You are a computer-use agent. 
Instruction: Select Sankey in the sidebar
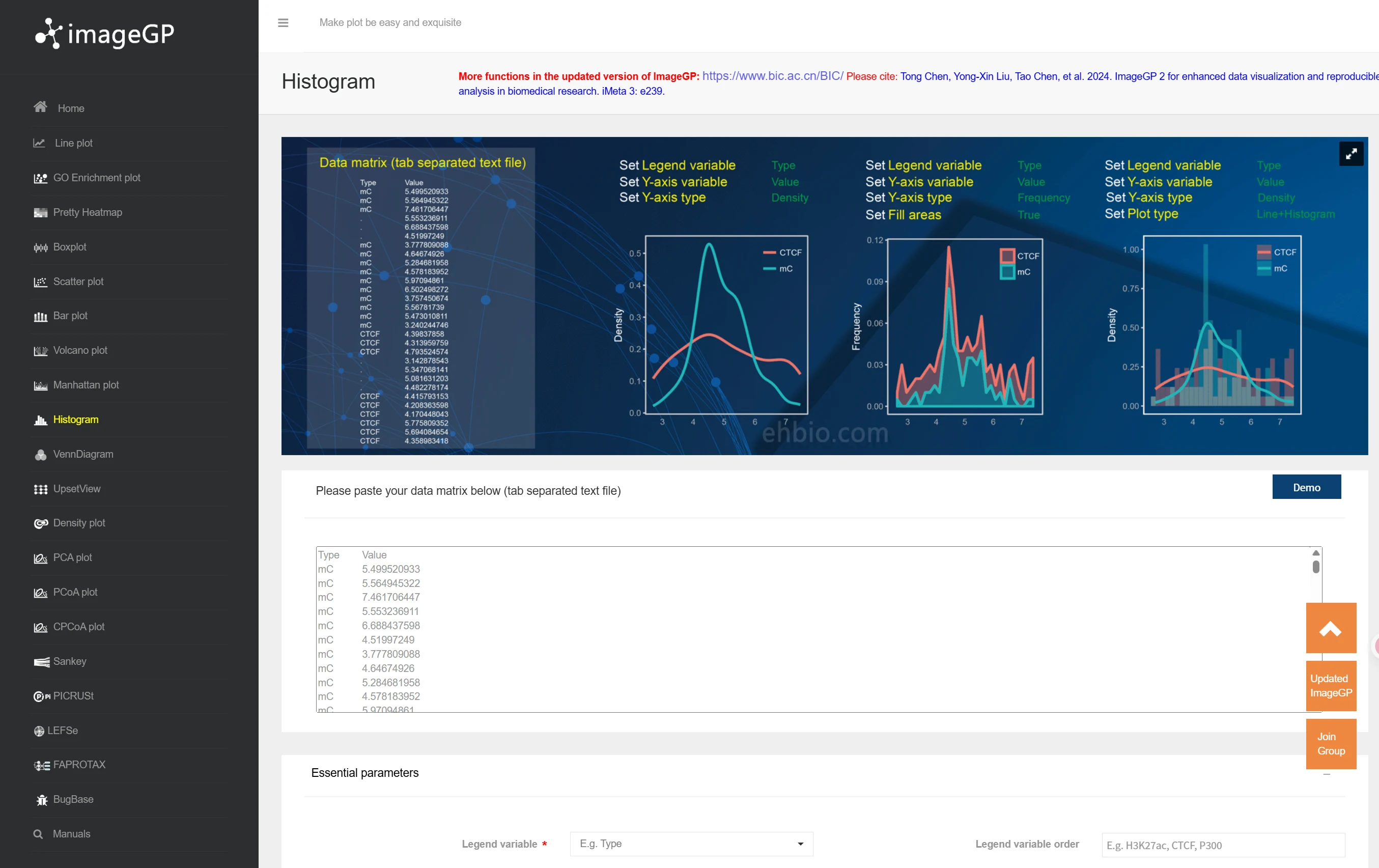tap(69, 661)
